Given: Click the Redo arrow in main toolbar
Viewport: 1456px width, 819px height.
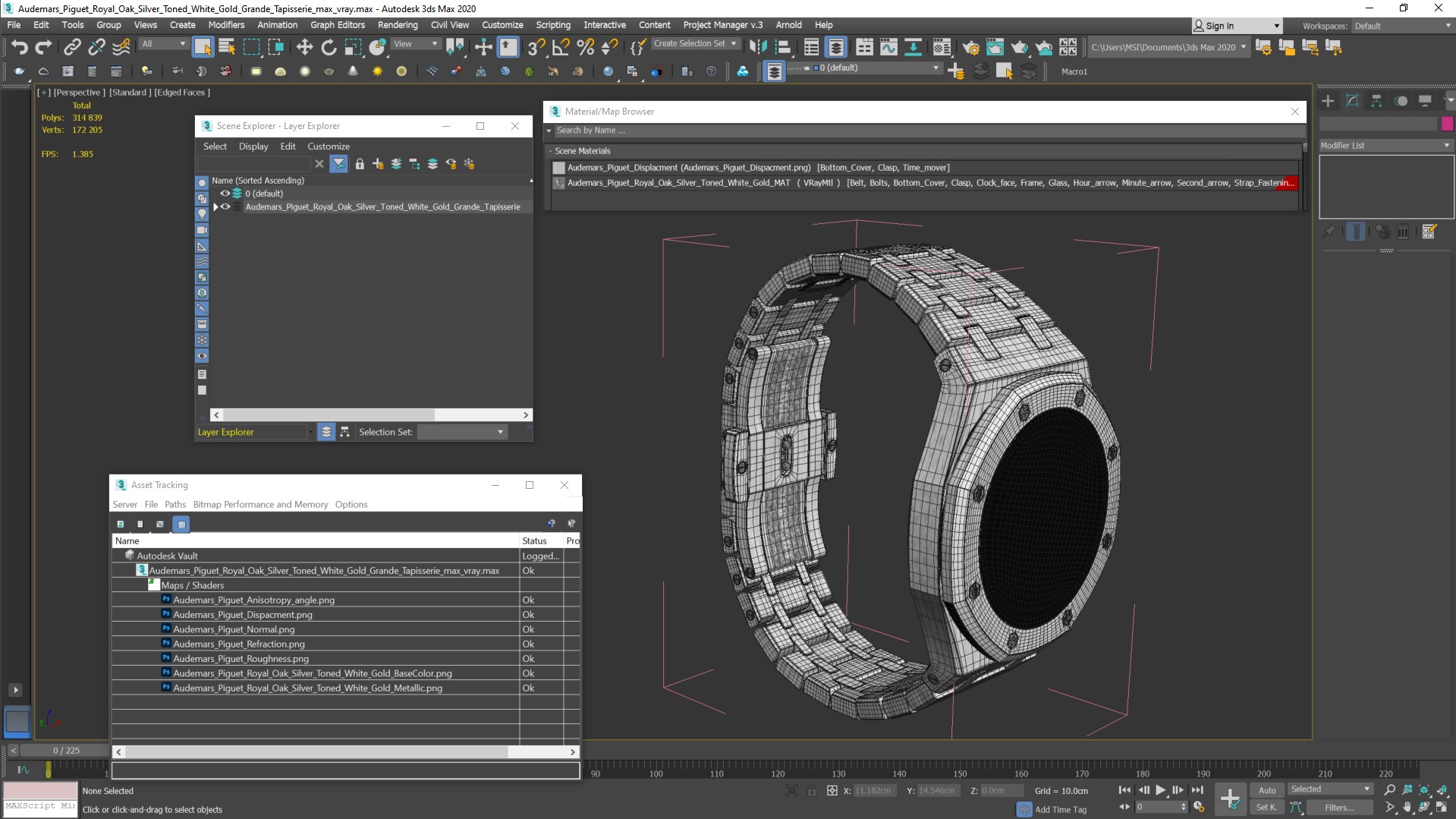Looking at the screenshot, I should point(44,47).
